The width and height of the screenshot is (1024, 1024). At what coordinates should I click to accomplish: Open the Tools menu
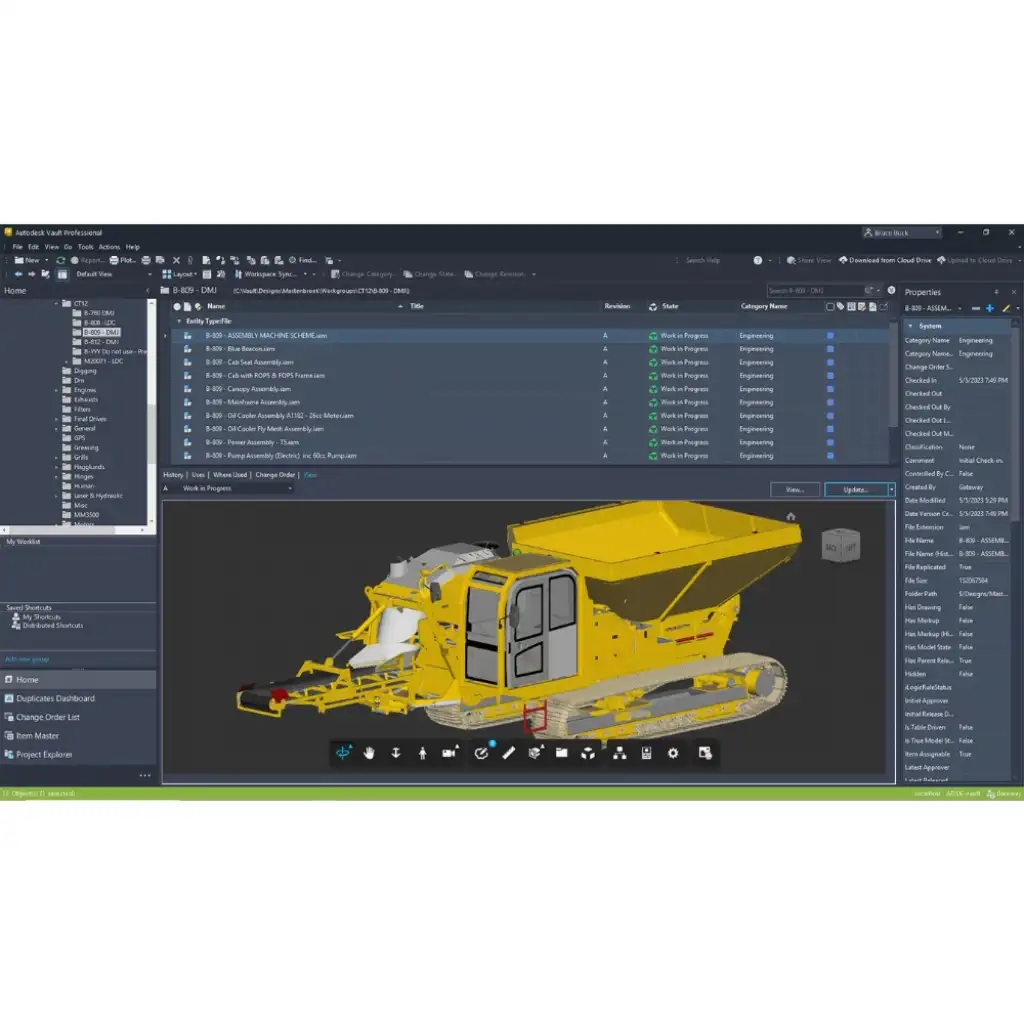(x=86, y=247)
